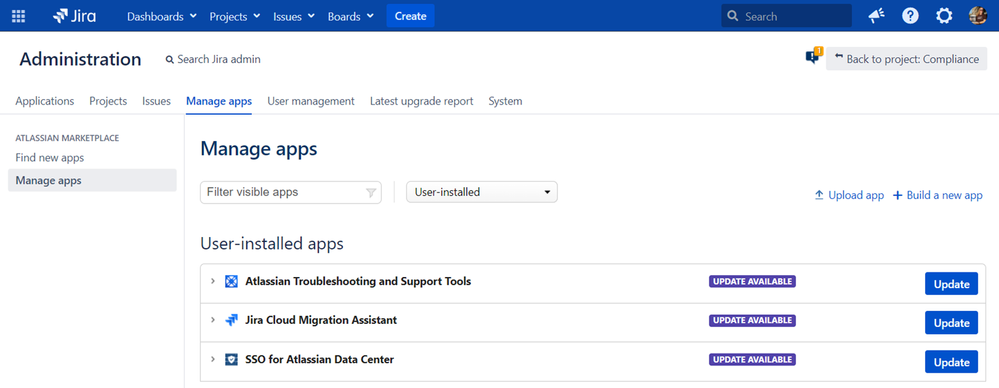Open the feedback megaphone icon
This screenshot has width=999, height=388.
[x=877, y=16]
